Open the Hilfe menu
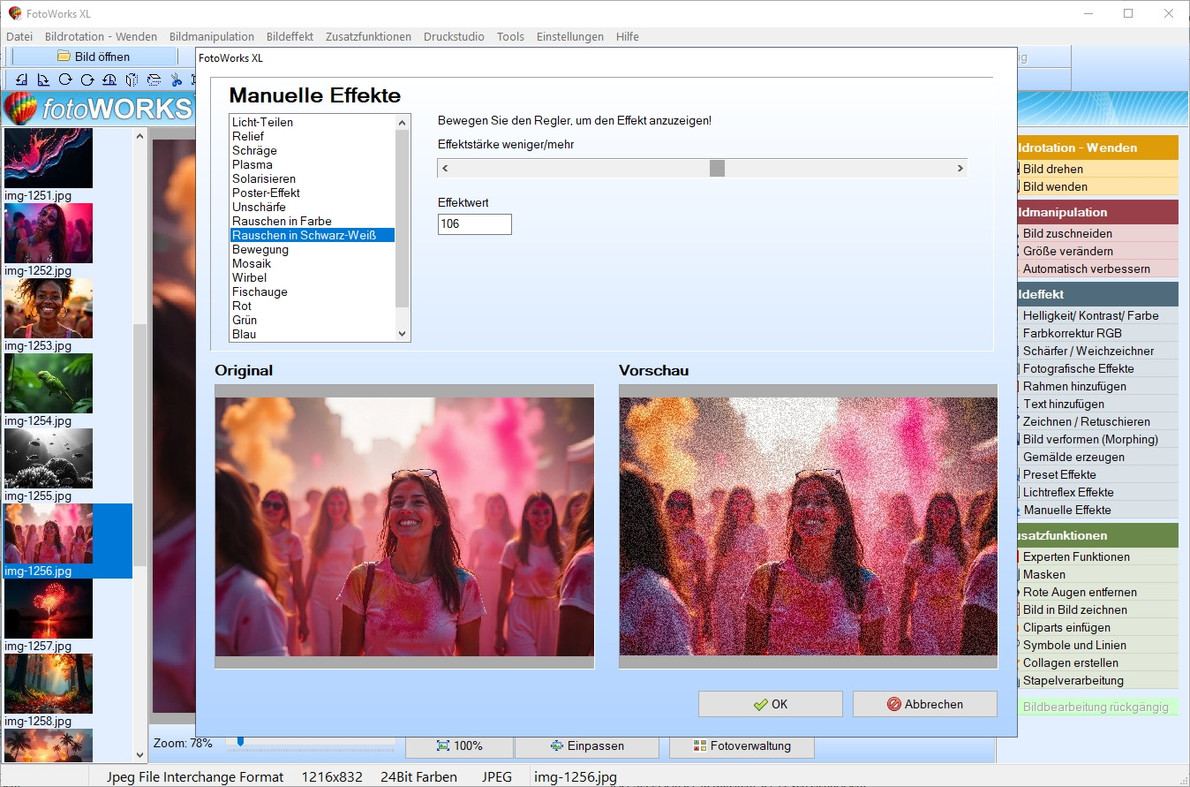This screenshot has height=787, width=1190. [x=627, y=36]
